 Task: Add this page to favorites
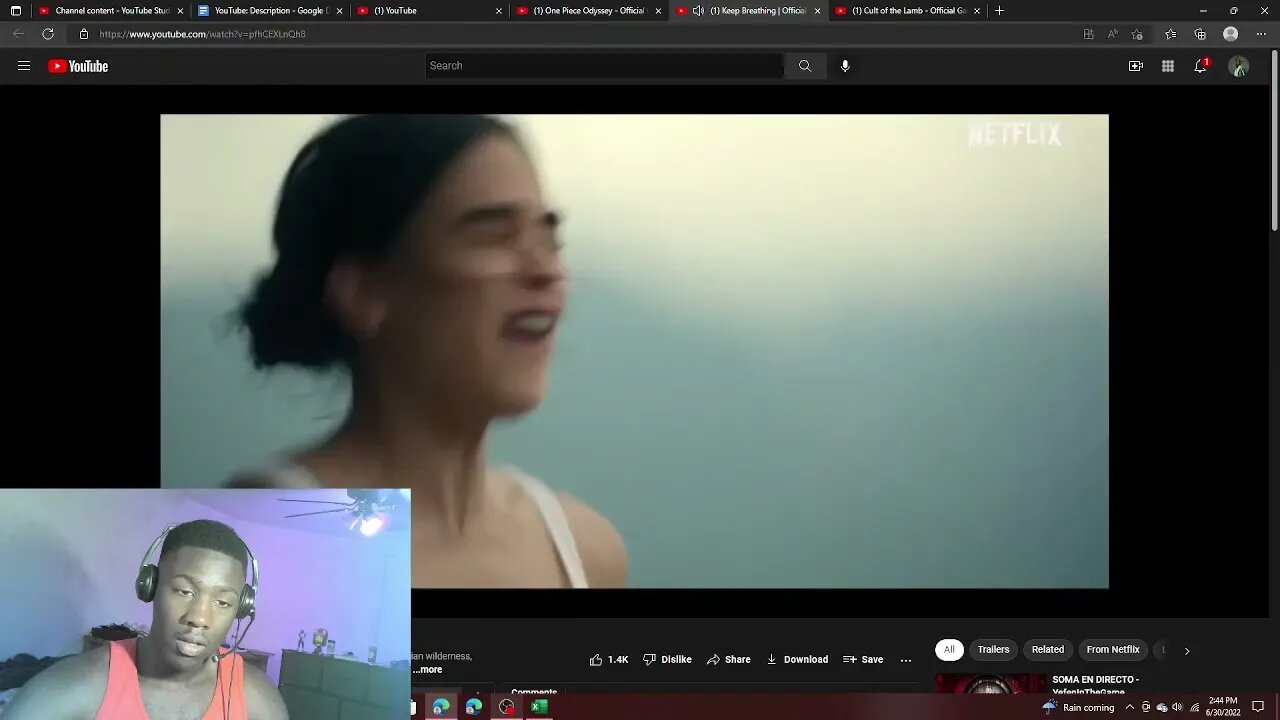[1137, 34]
